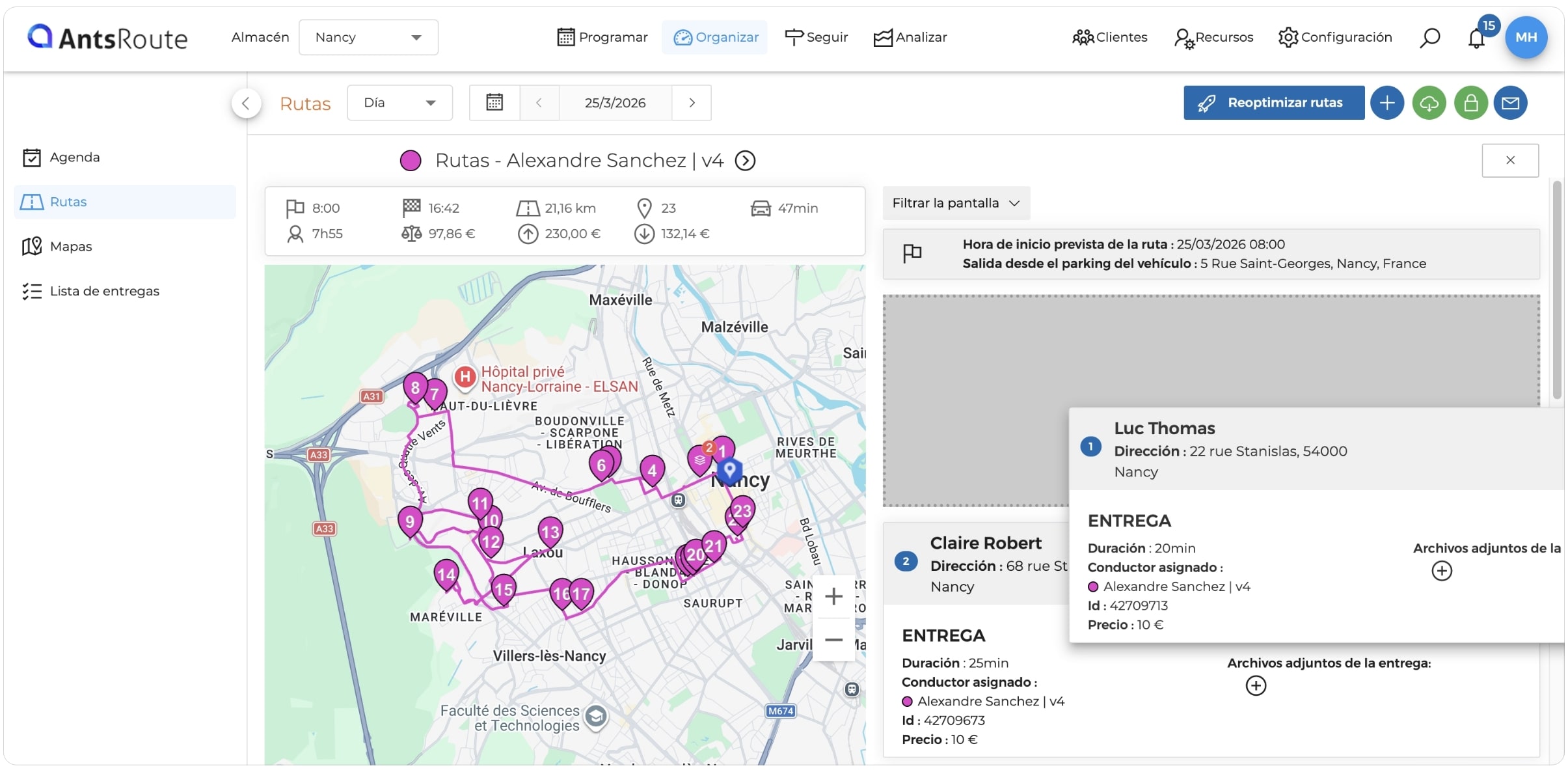Click the 16:42 end time value
This screenshot has height=770, width=1568.
(444, 208)
